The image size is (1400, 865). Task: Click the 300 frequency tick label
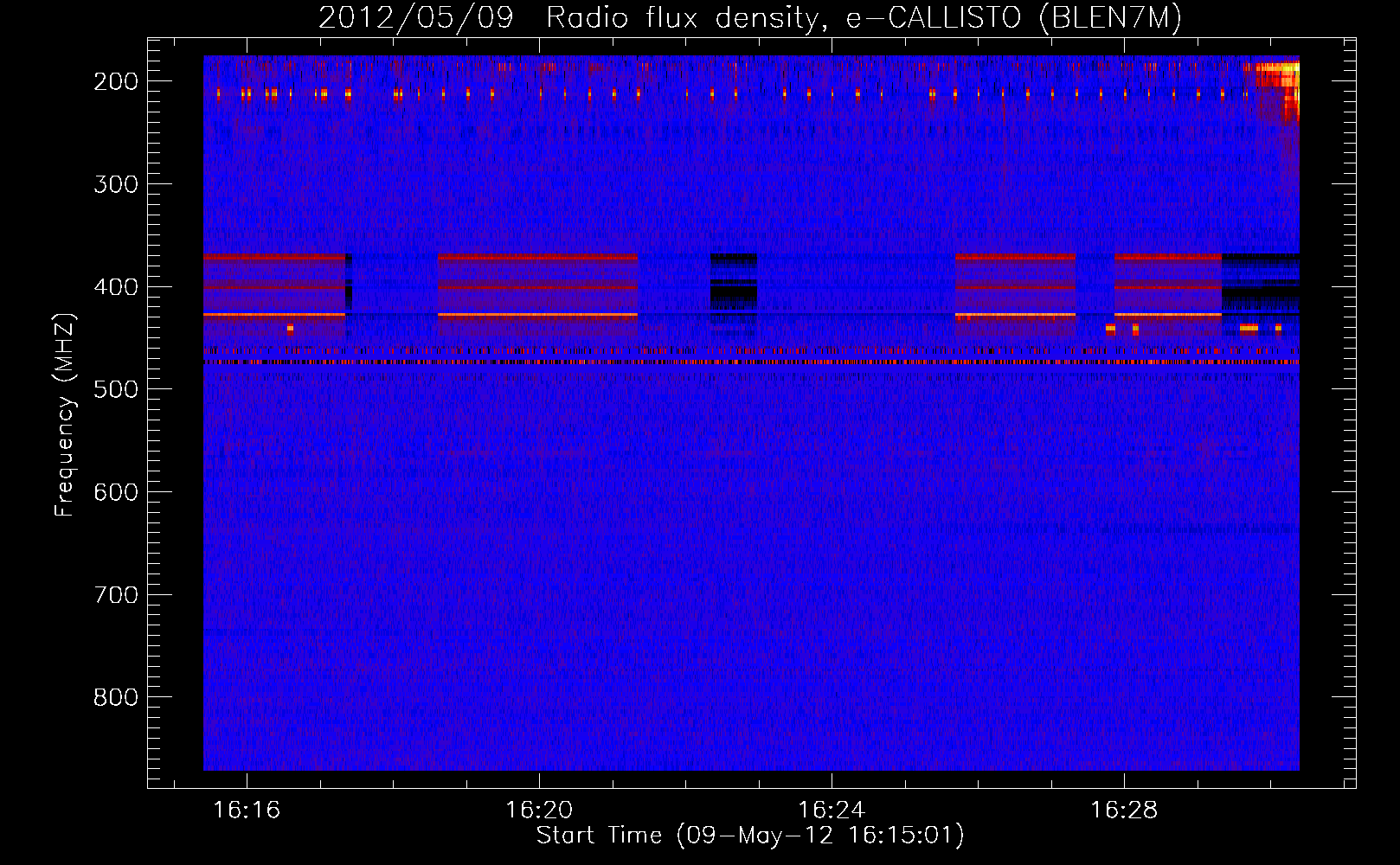[x=115, y=184]
